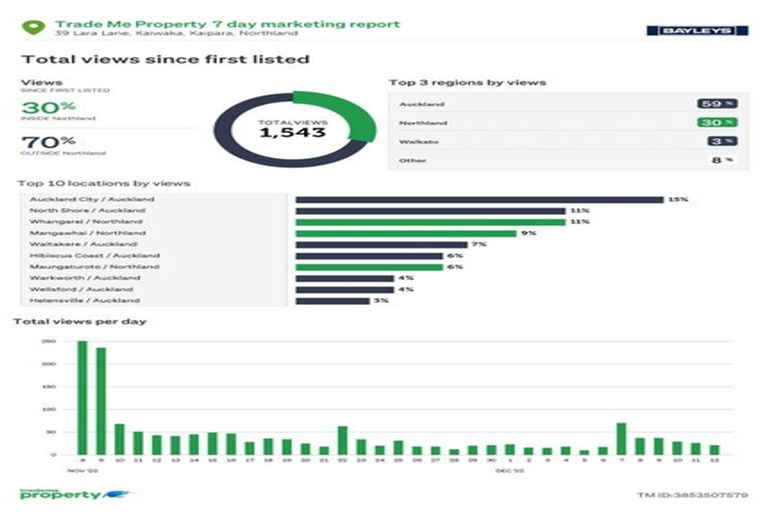768x512 pixels.
Task: Select the Helensville / Auckland row label
Action: coord(84,300)
